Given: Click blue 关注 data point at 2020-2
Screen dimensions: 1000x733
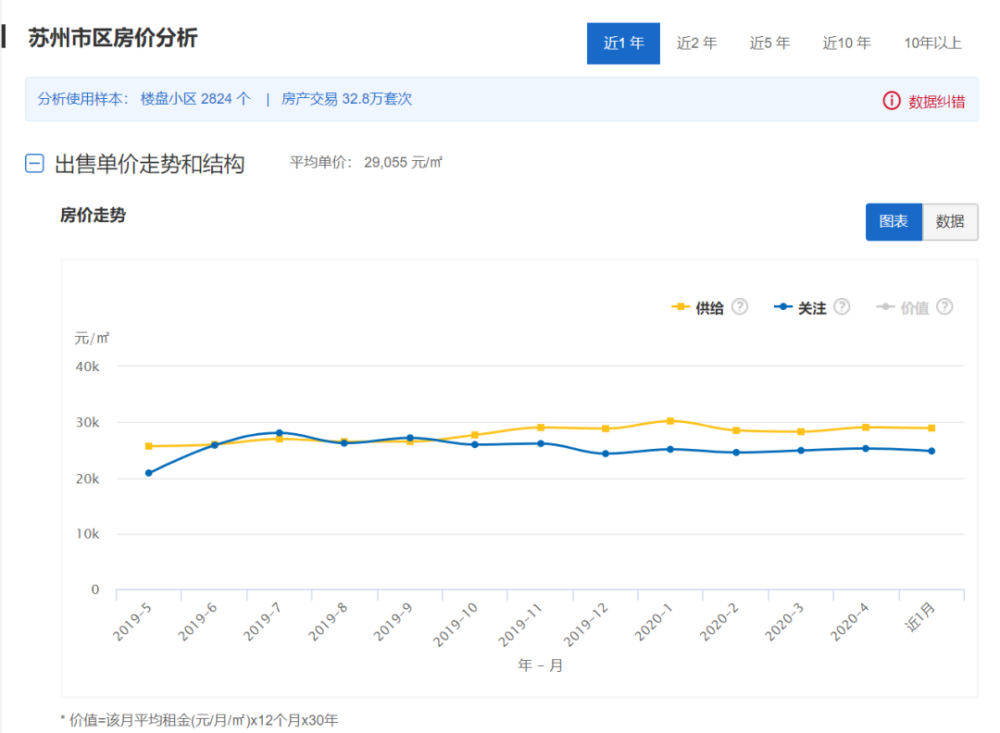Looking at the screenshot, I should click(736, 452).
